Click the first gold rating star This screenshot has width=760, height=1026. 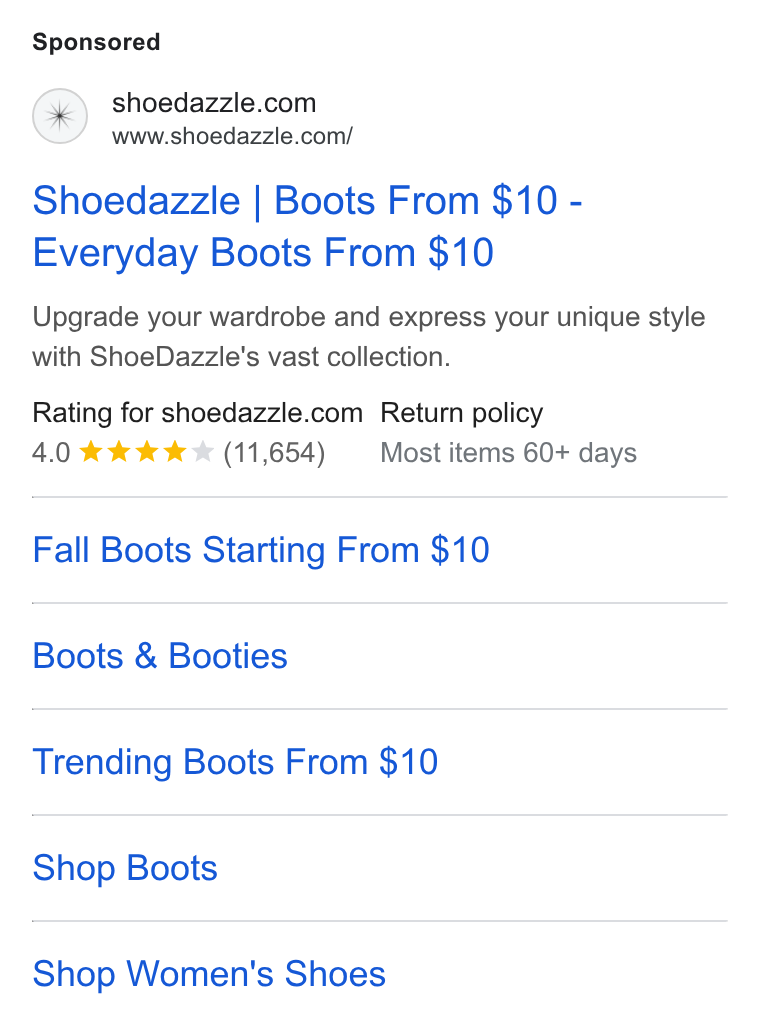(x=90, y=451)
